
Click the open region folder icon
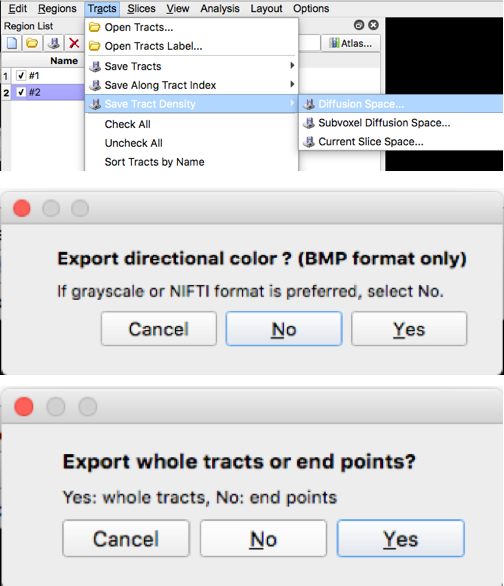32,43
